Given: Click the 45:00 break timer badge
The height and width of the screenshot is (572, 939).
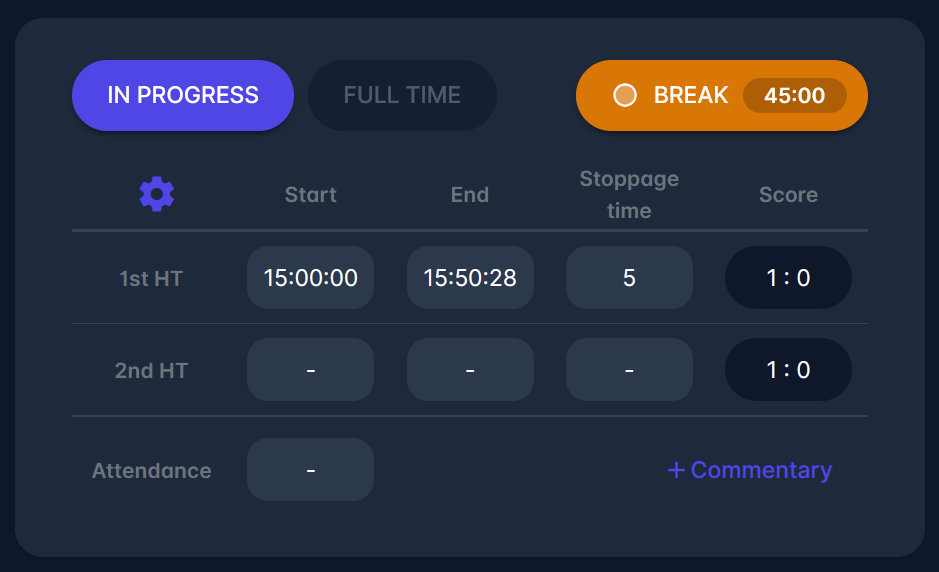Looking at the screenshot, I should tap(794, 96).
